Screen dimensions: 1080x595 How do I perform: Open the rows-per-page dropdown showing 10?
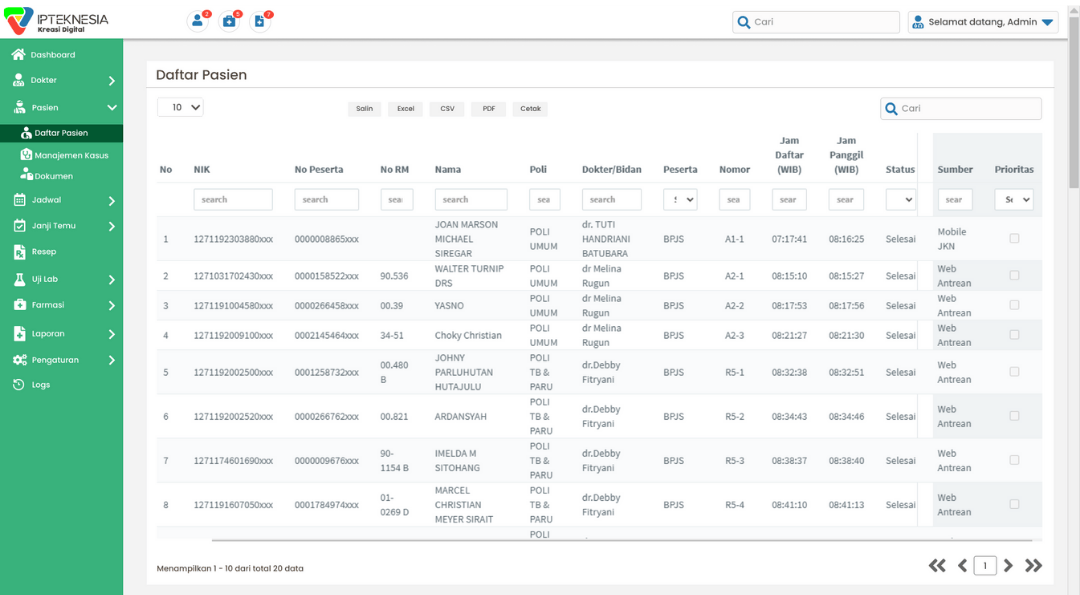coord(180,107)
